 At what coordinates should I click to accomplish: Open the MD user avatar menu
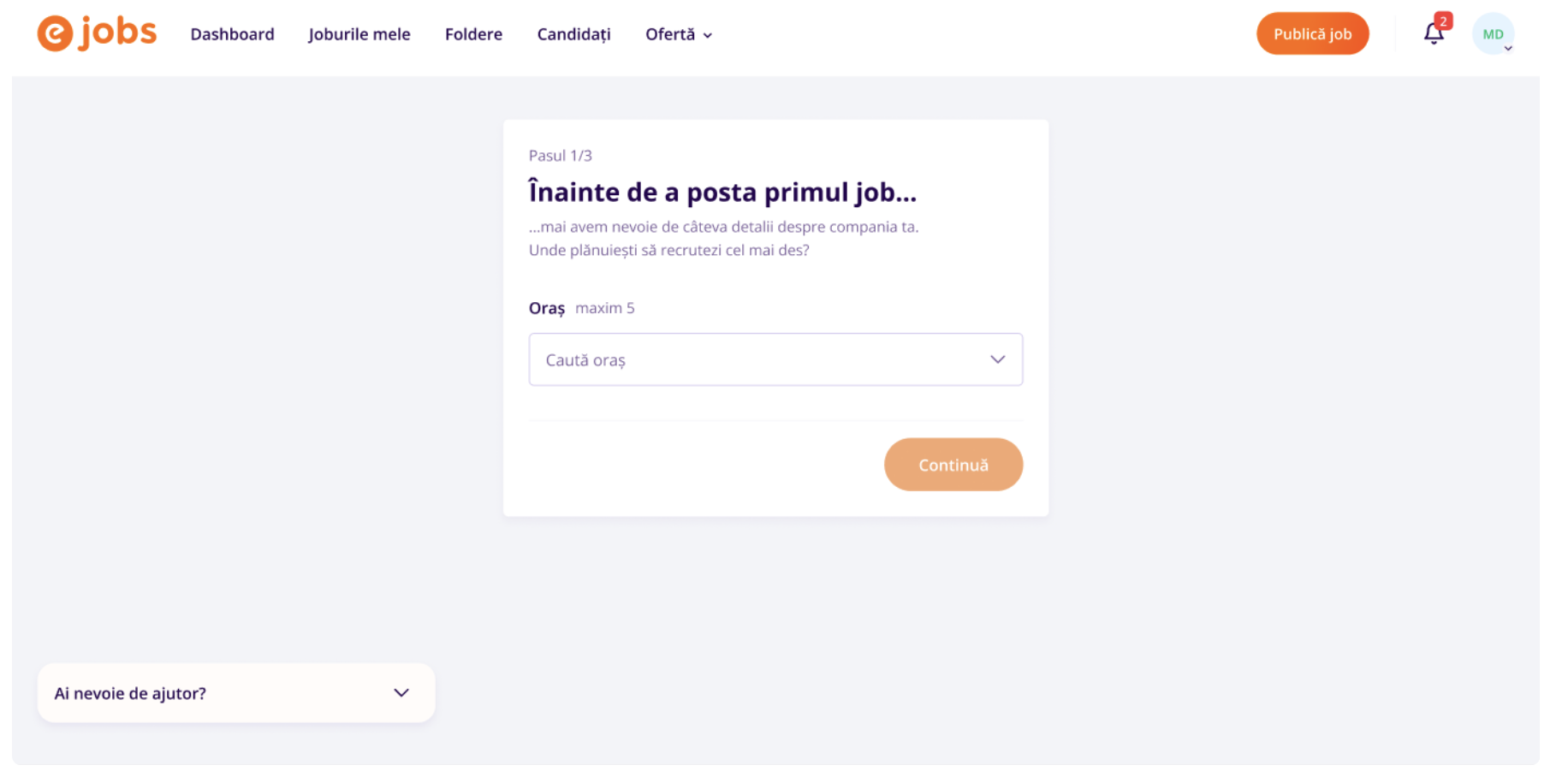[1493, 34]
